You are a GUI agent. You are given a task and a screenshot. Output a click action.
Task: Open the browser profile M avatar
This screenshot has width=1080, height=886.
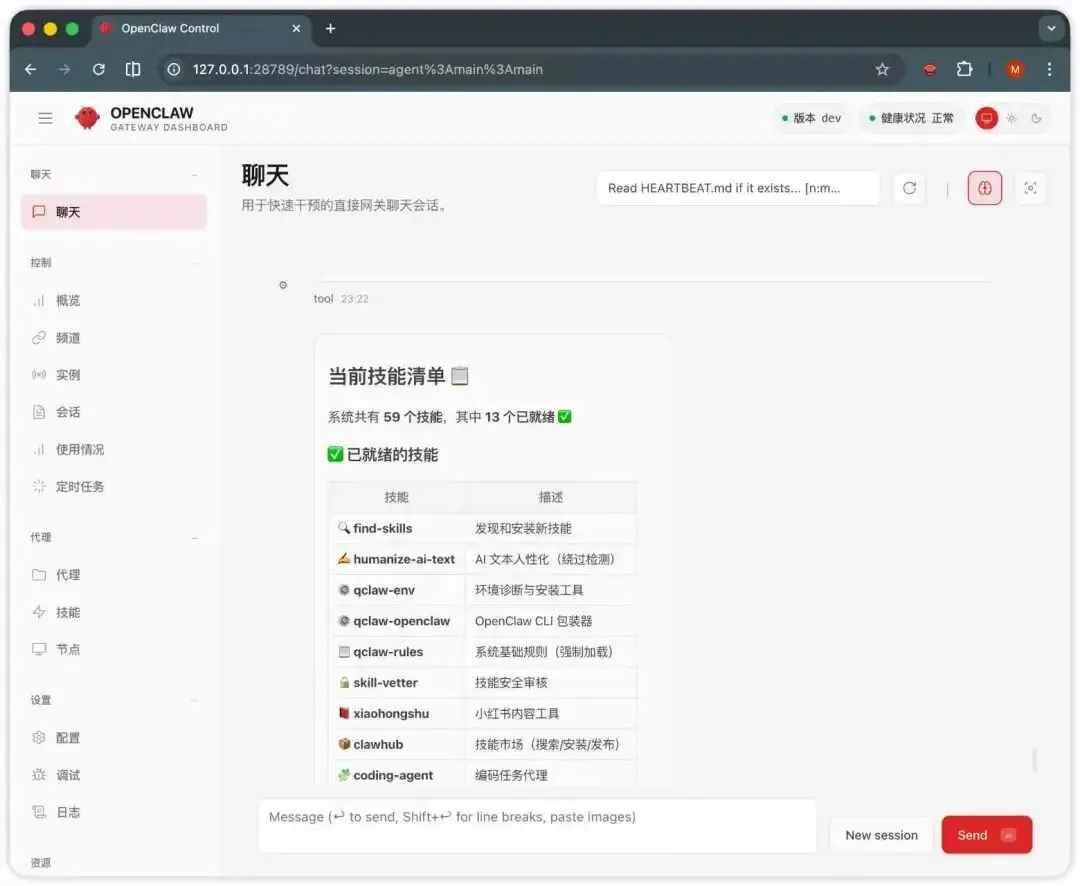1015,69
